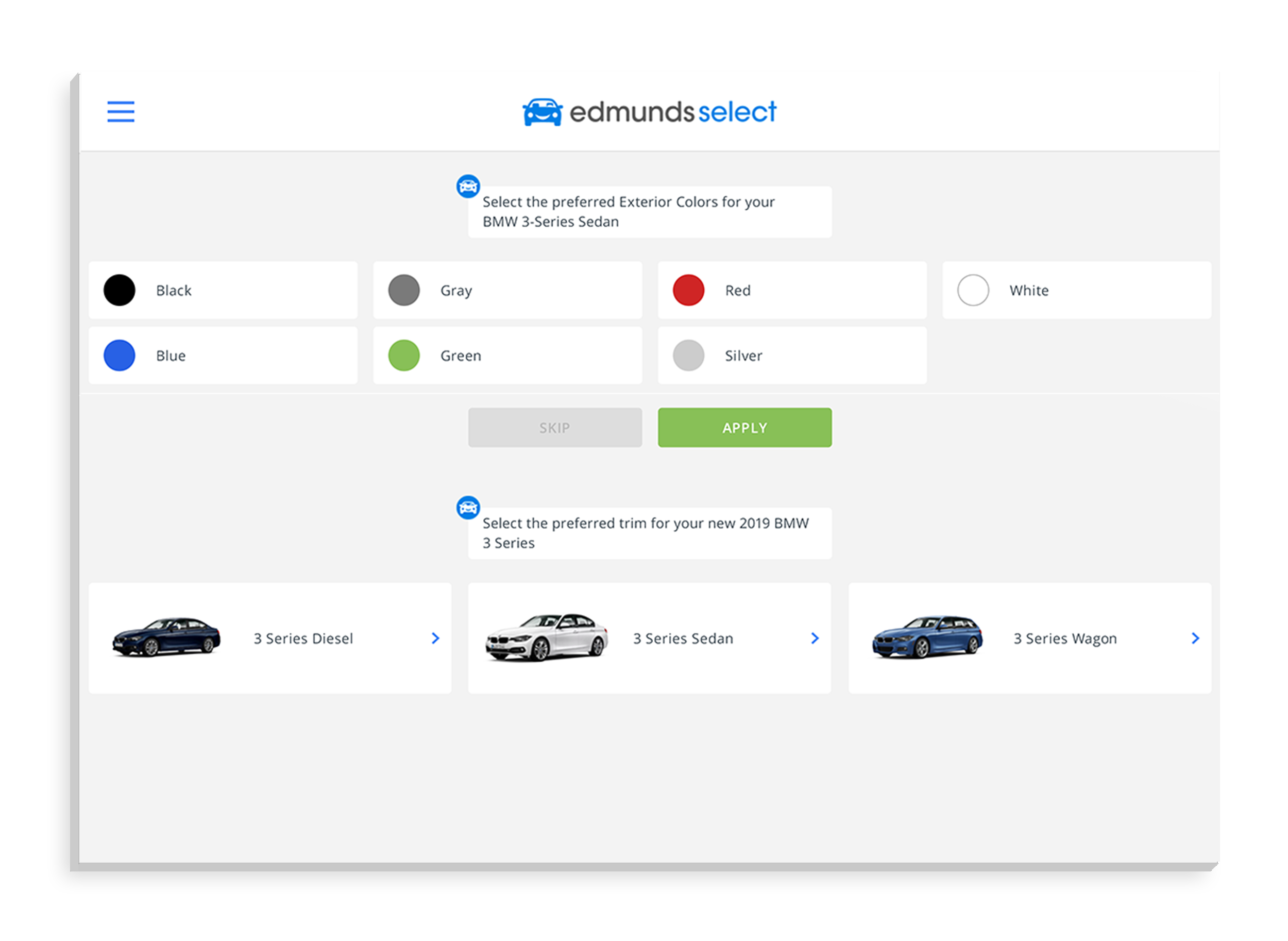Choose the Silver label option
This screenshot has width=1288, height=941.
click(x=743, y=356)
